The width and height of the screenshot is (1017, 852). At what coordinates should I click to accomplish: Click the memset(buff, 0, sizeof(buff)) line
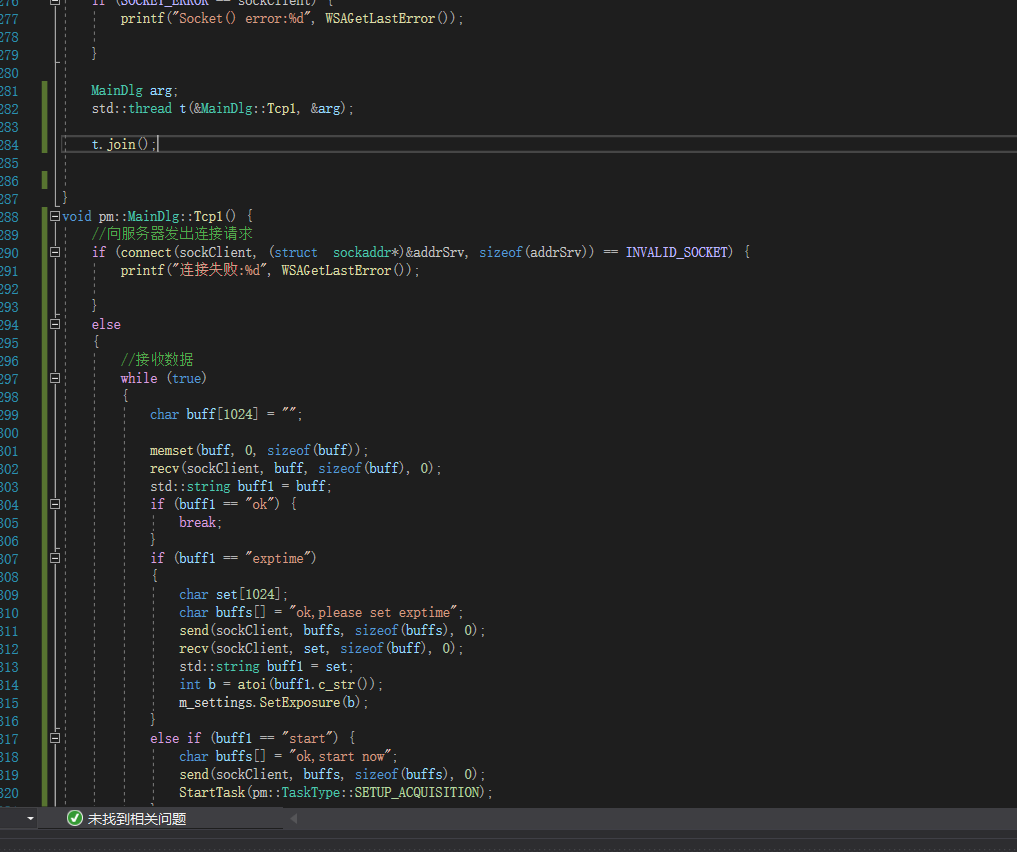pyautogui.click(x=259, y=450)
